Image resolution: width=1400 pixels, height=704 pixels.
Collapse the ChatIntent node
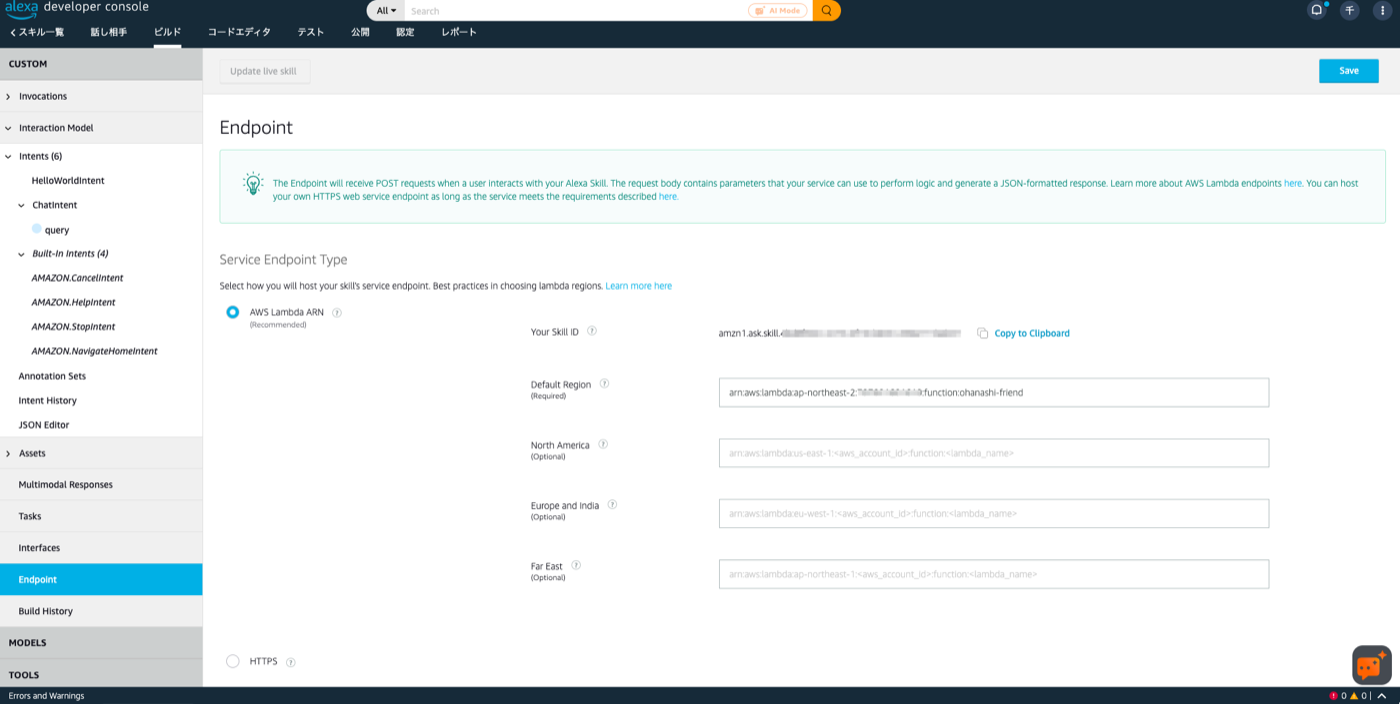click(22, 205)
